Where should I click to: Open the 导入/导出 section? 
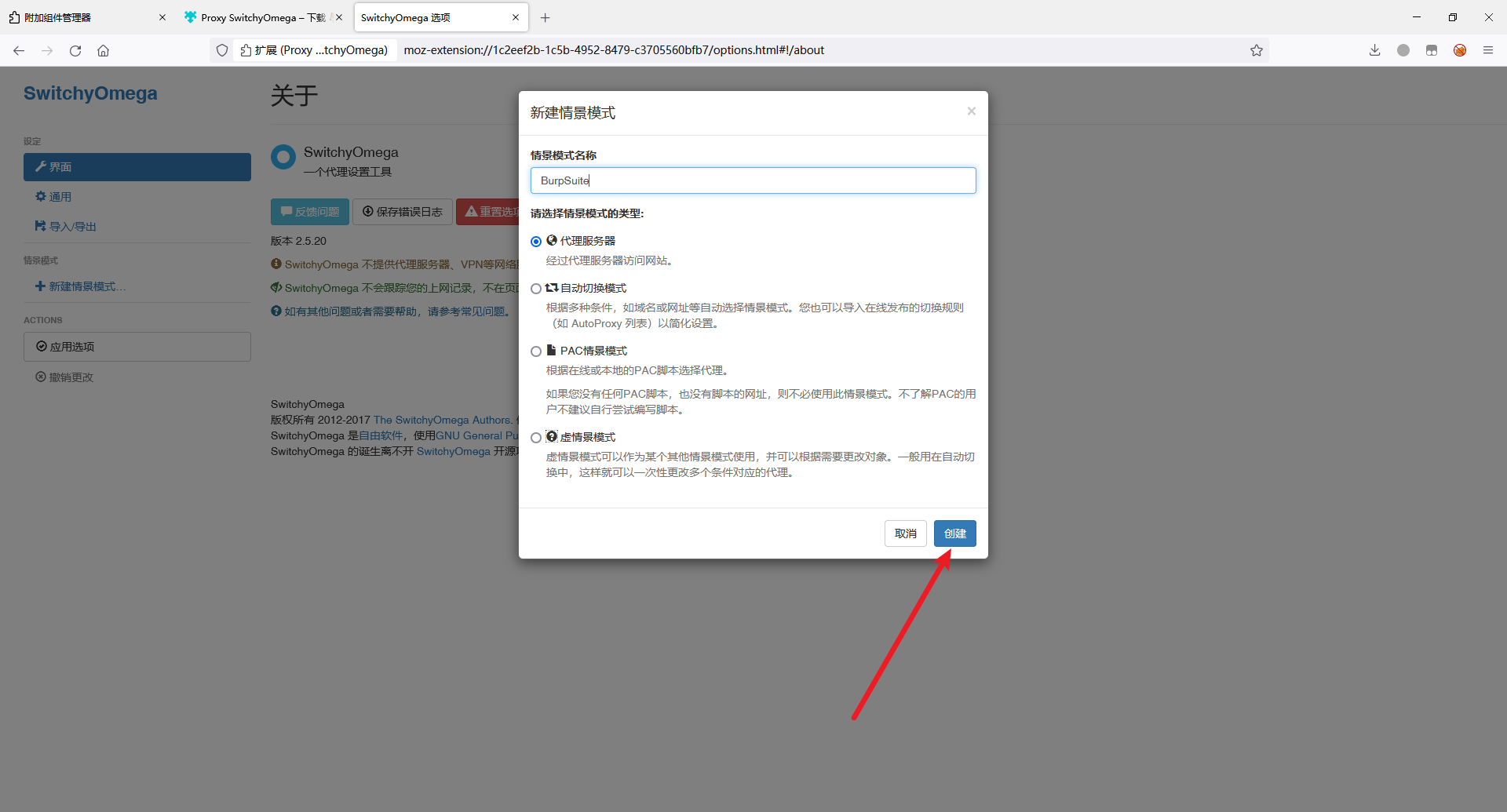[x=137, y=227]
